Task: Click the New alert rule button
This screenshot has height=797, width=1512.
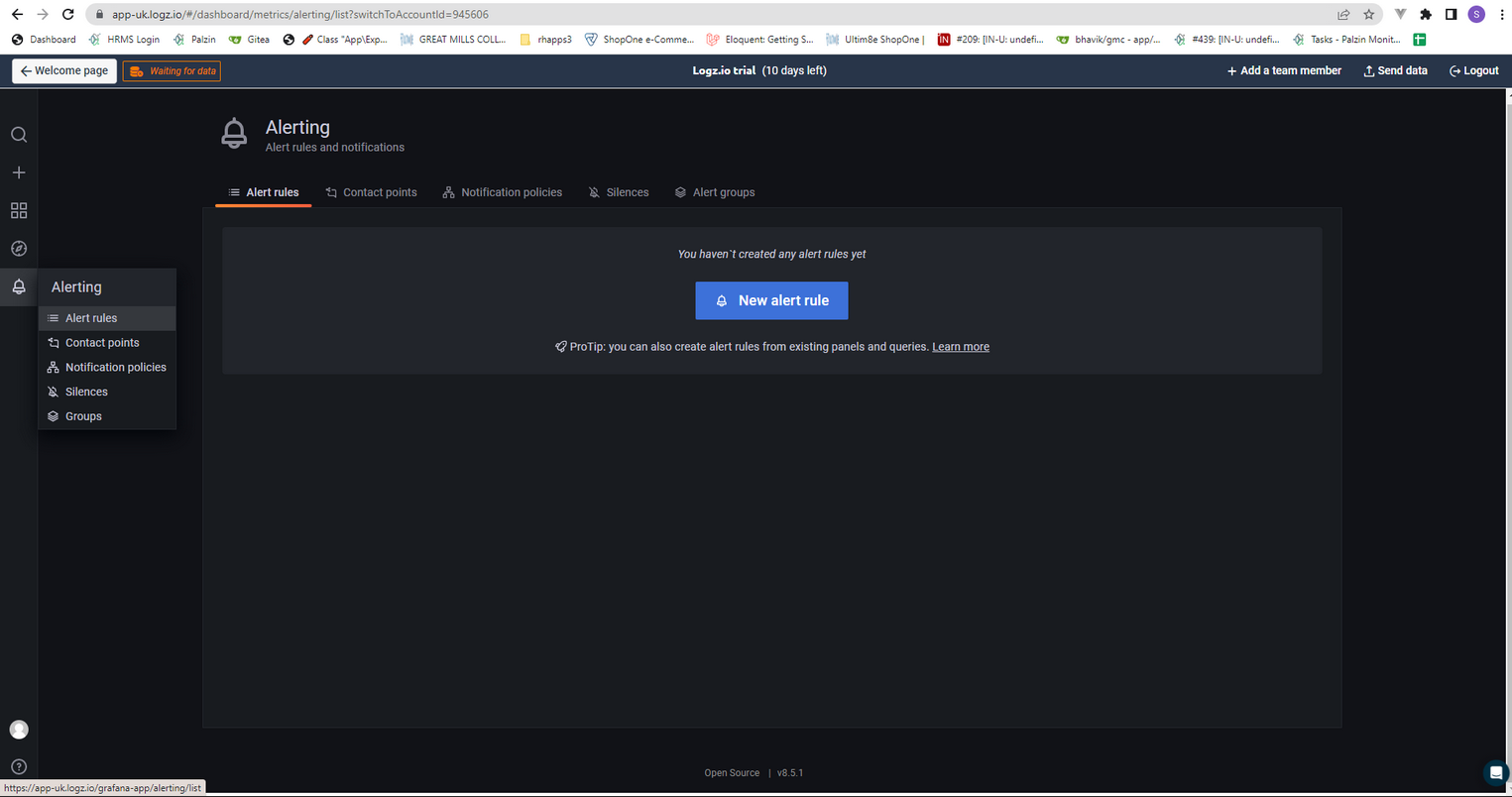Action: (771, 300)
